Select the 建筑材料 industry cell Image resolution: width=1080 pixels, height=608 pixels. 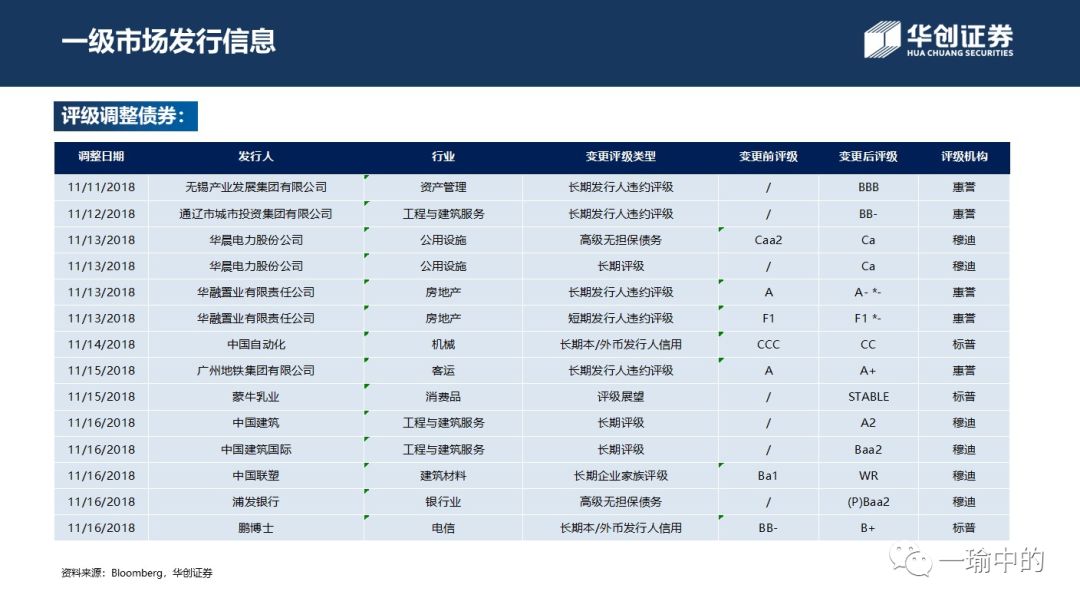[443, 476]
